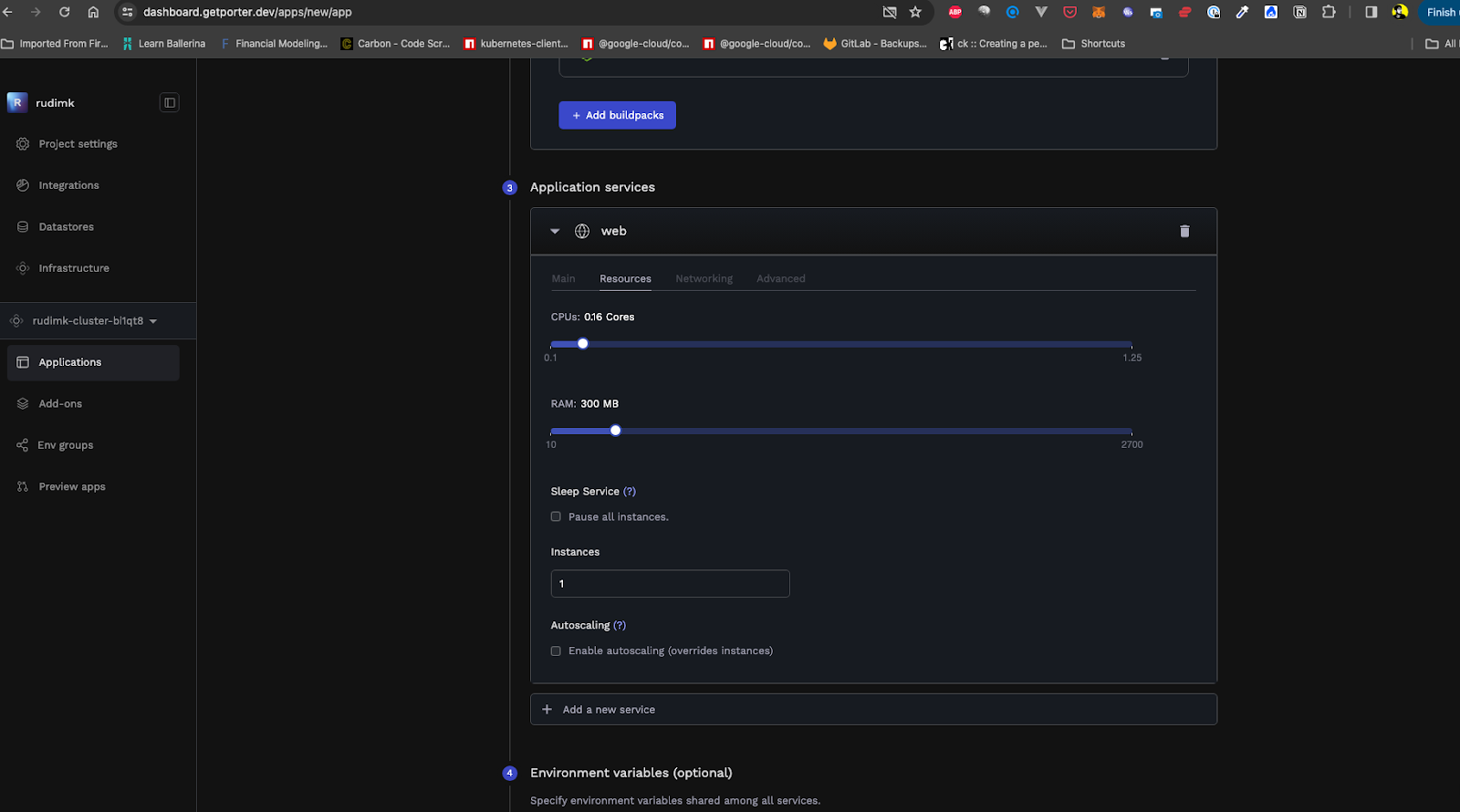Go back in browser history
1460x812 pixels.
[7, 12]
